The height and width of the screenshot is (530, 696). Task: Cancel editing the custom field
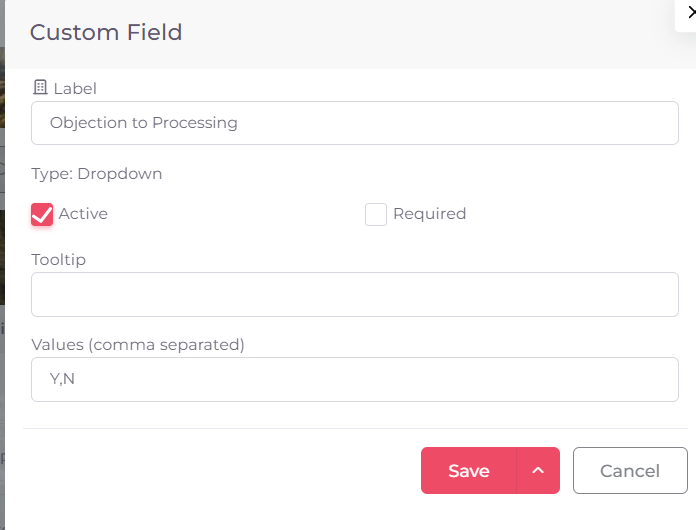[630, 470]
